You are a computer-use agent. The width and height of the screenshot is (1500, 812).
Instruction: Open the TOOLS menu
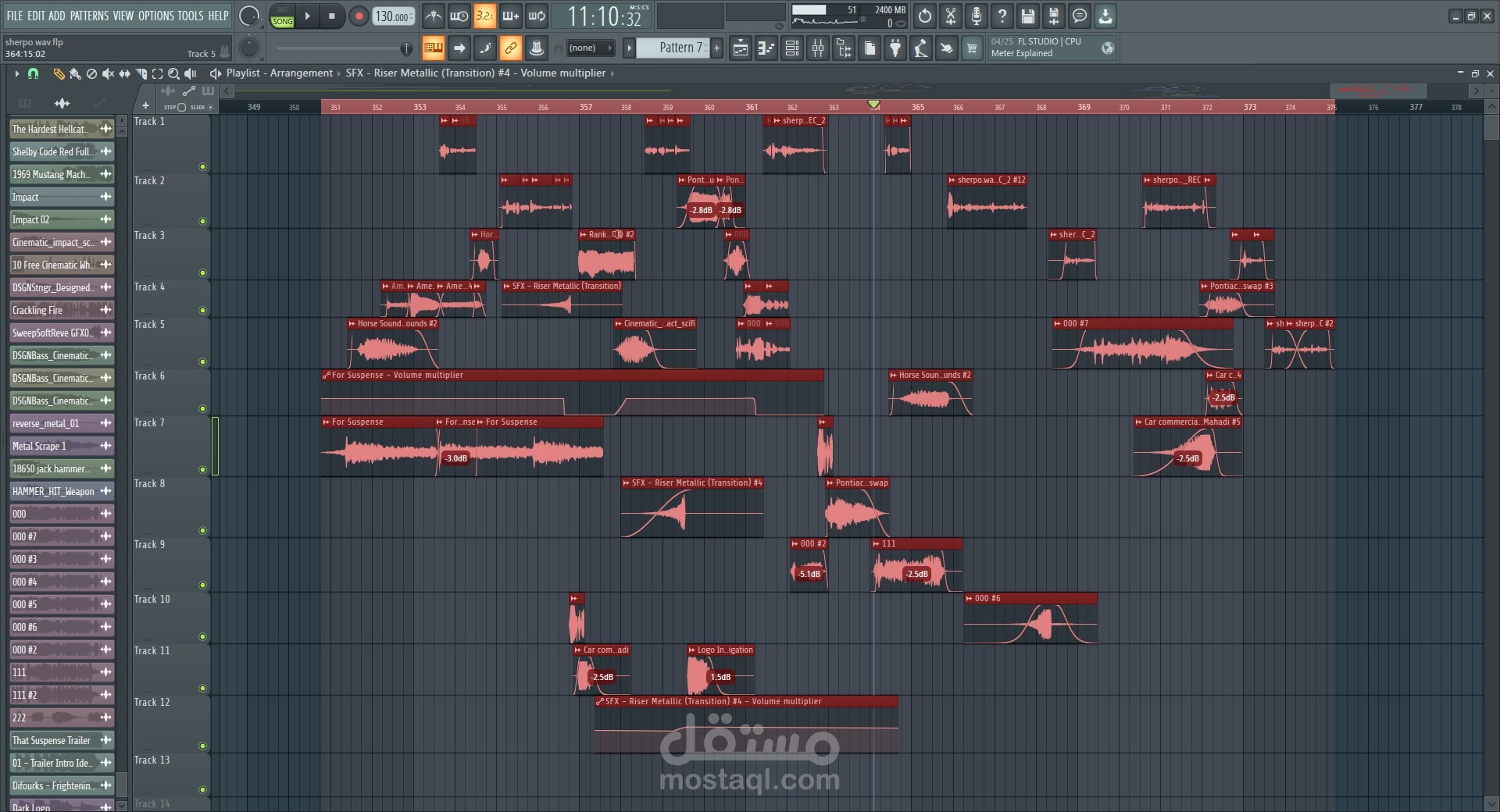[191, 16]
